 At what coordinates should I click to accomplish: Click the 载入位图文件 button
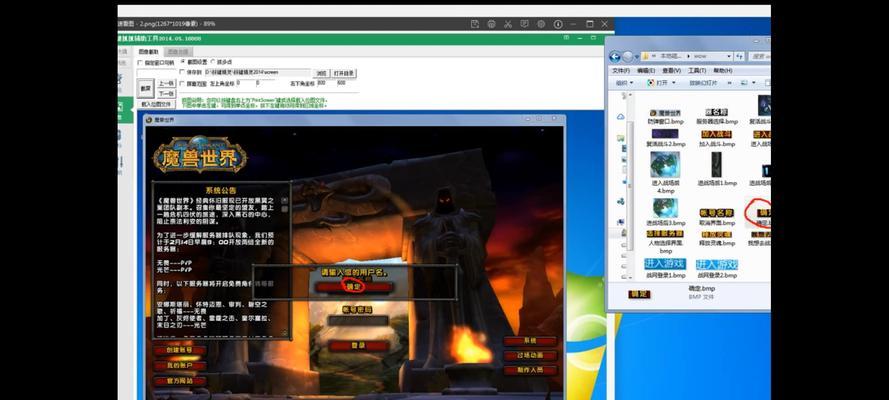(x=156, y=104)
